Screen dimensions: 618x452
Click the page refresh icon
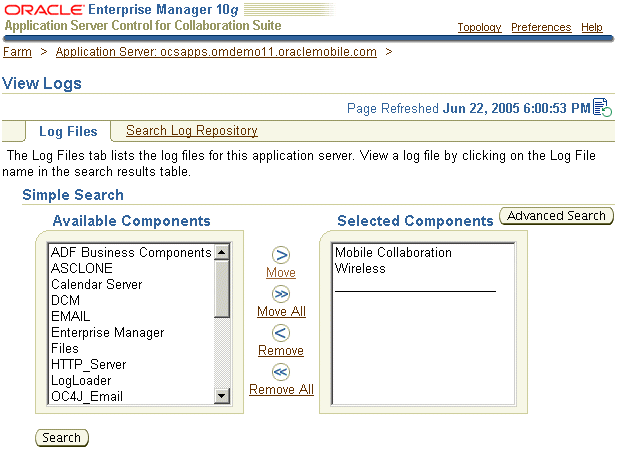tap(601, 107)
